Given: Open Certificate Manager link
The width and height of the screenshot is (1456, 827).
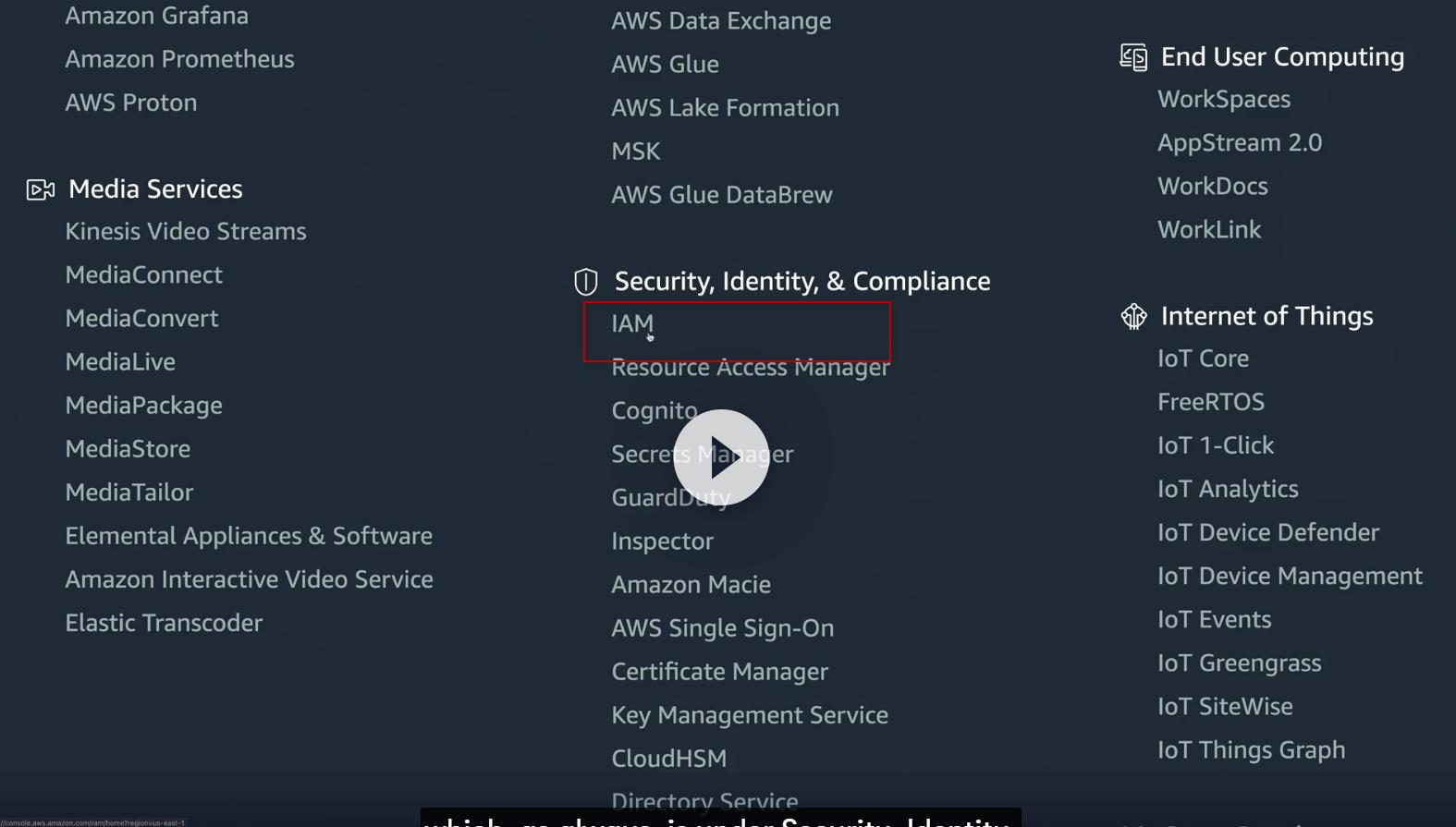Looking at the screenshot, I should point(719,672).
